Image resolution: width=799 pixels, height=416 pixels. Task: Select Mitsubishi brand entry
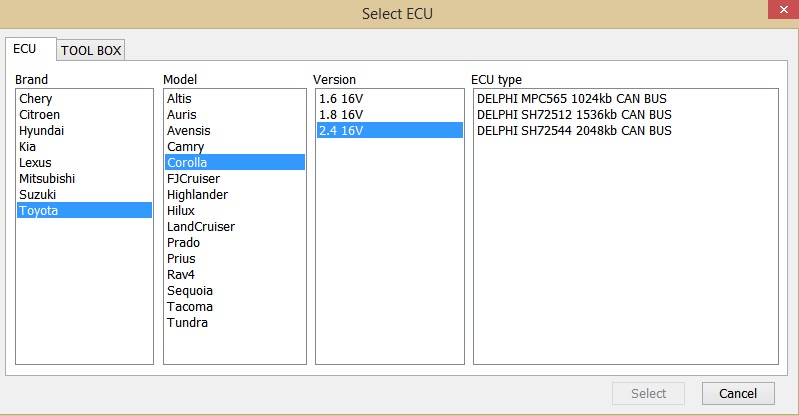click(47, 179)
